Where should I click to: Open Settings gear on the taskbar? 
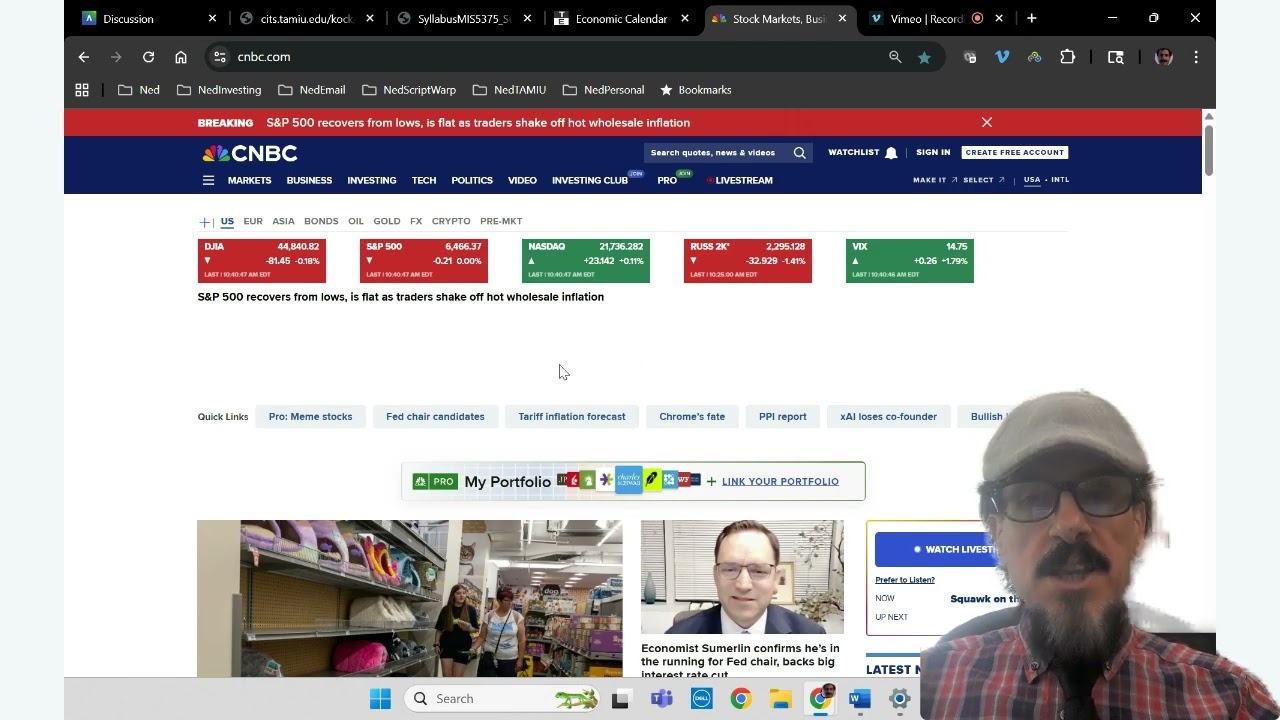(x=900, y=699)
